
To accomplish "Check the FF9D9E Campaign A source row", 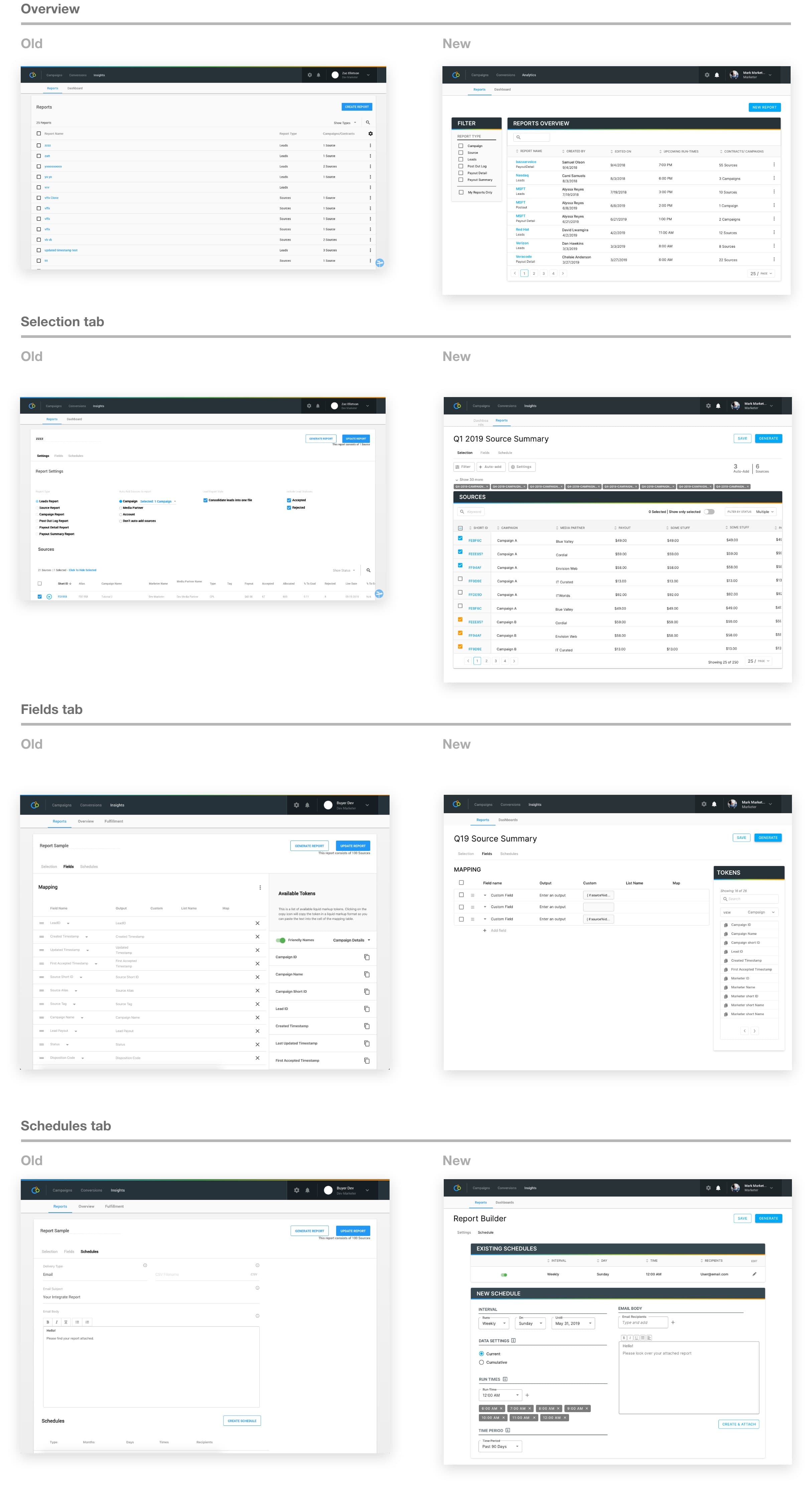I will pyautogui.click(x=460, y=579).
